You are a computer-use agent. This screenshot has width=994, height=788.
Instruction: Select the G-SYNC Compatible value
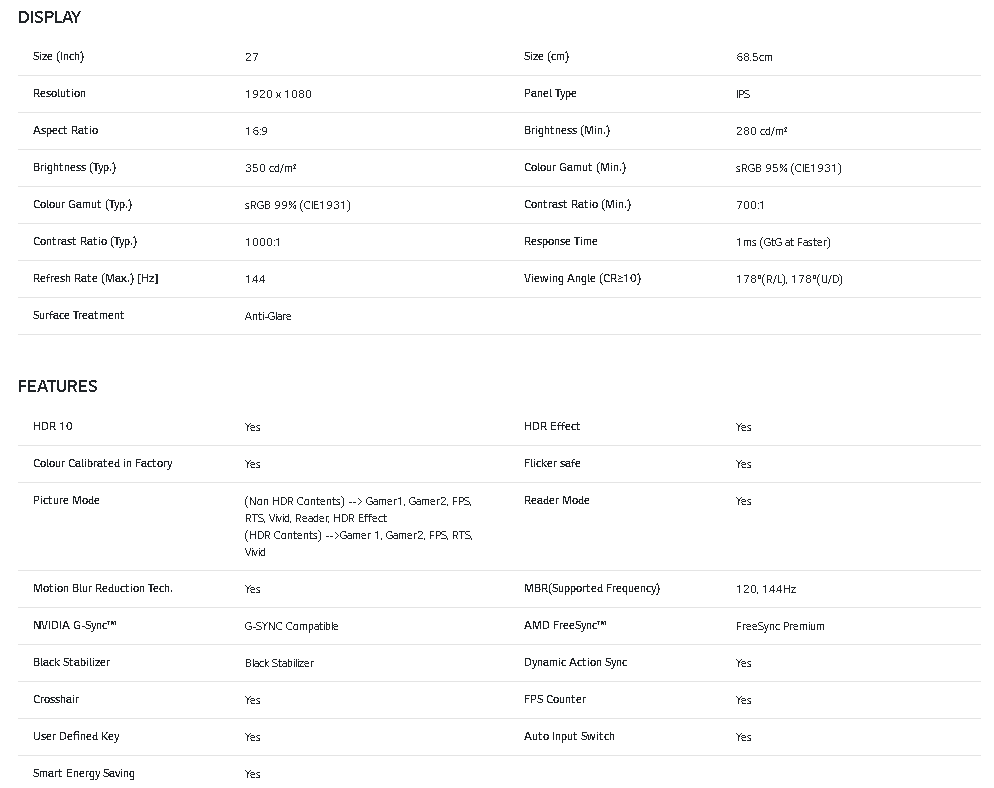click(x=291, y=626)
